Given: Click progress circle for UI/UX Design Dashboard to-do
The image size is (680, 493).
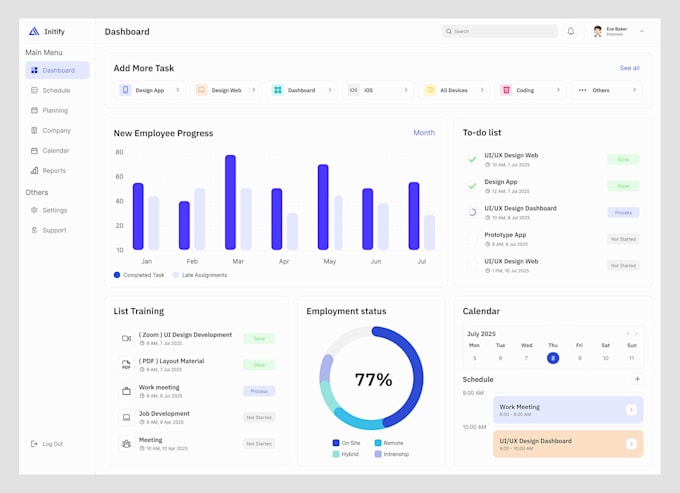Looking at the screenshot, I should click(x=472, y=212).
